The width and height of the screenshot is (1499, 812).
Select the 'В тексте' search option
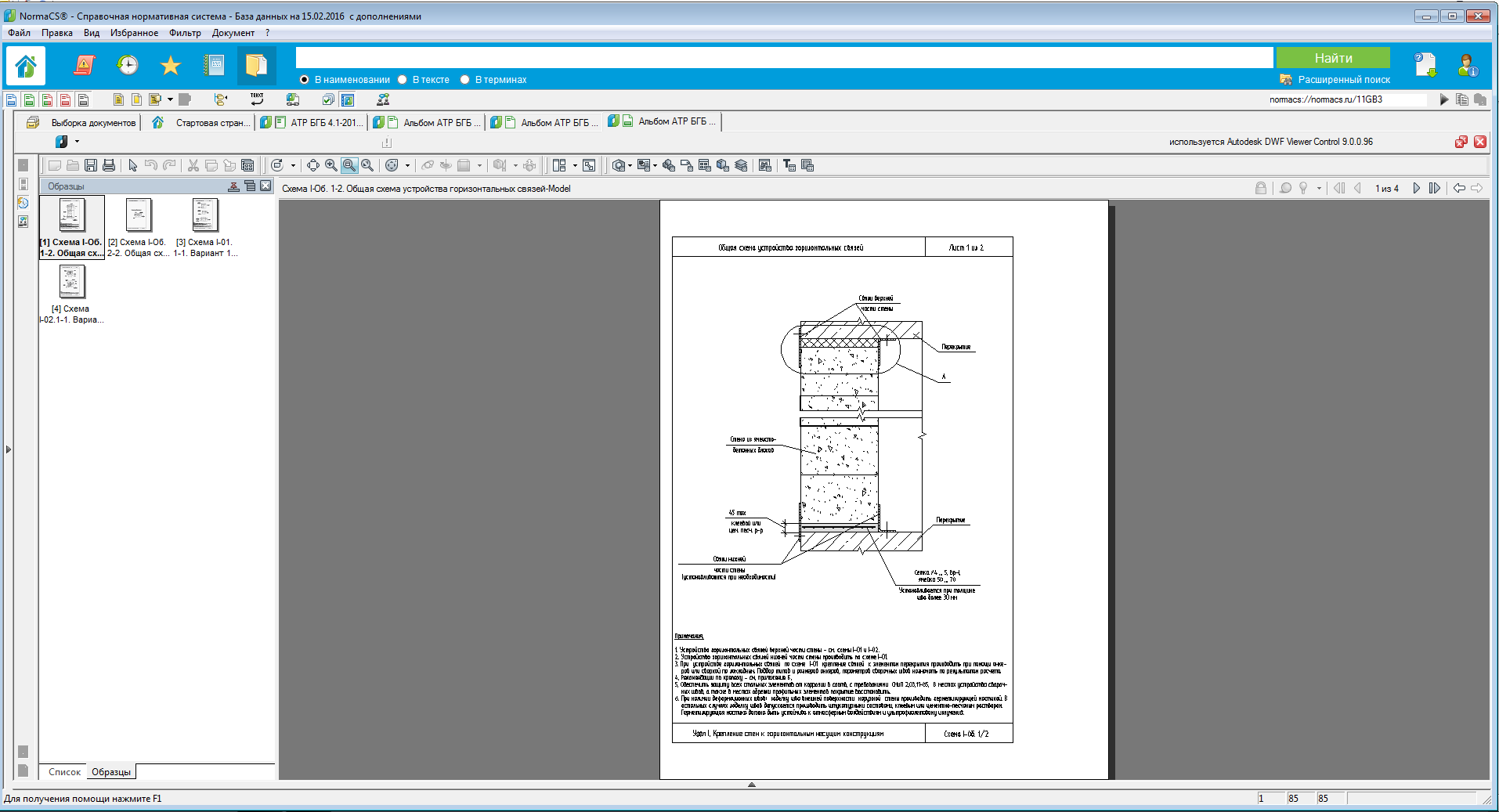point(403,80)
